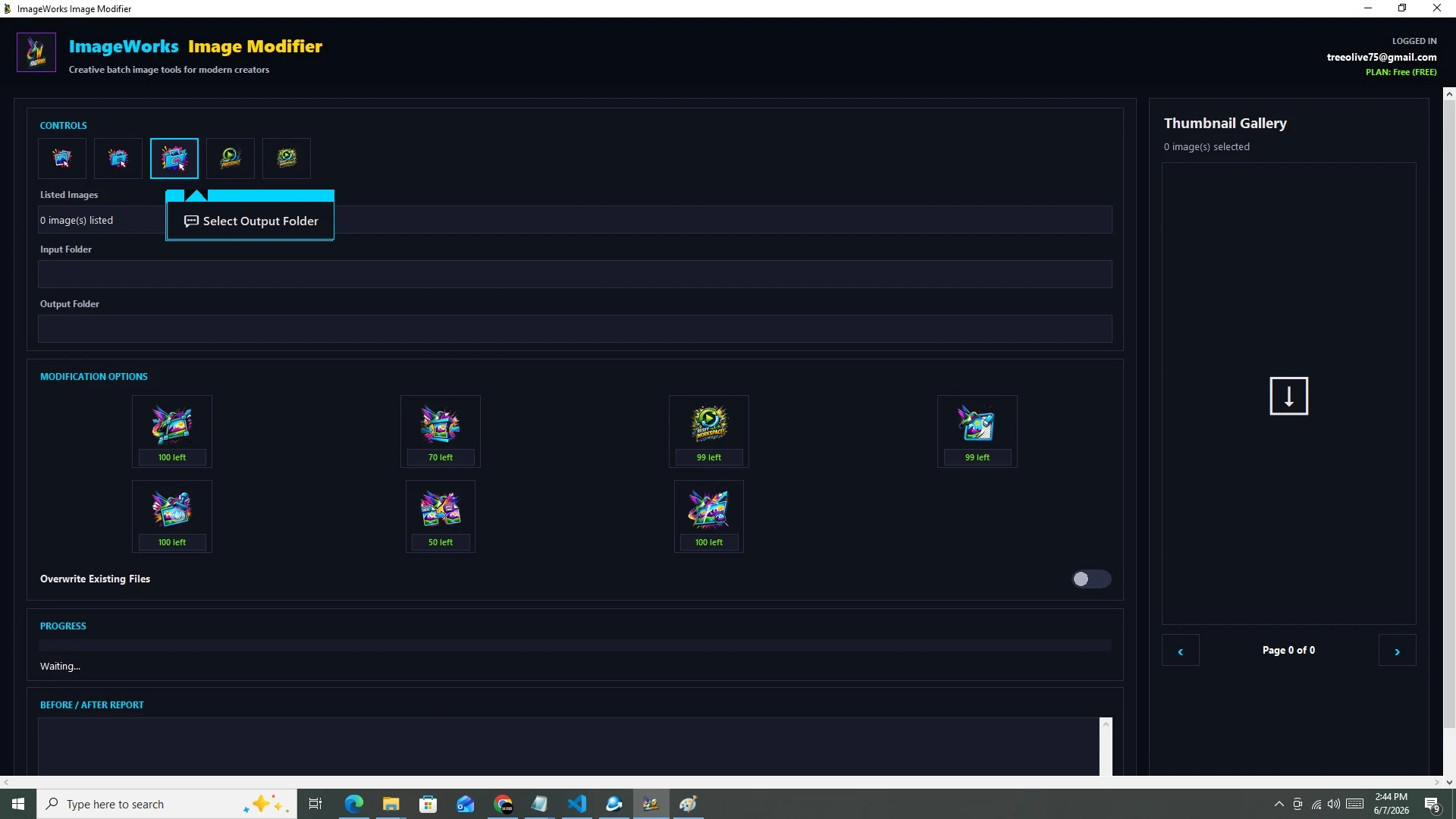Image resolution: width=1456 pixels, height=819 pixels.
Task: Show hidden system tray icons
Action: 1279,804
